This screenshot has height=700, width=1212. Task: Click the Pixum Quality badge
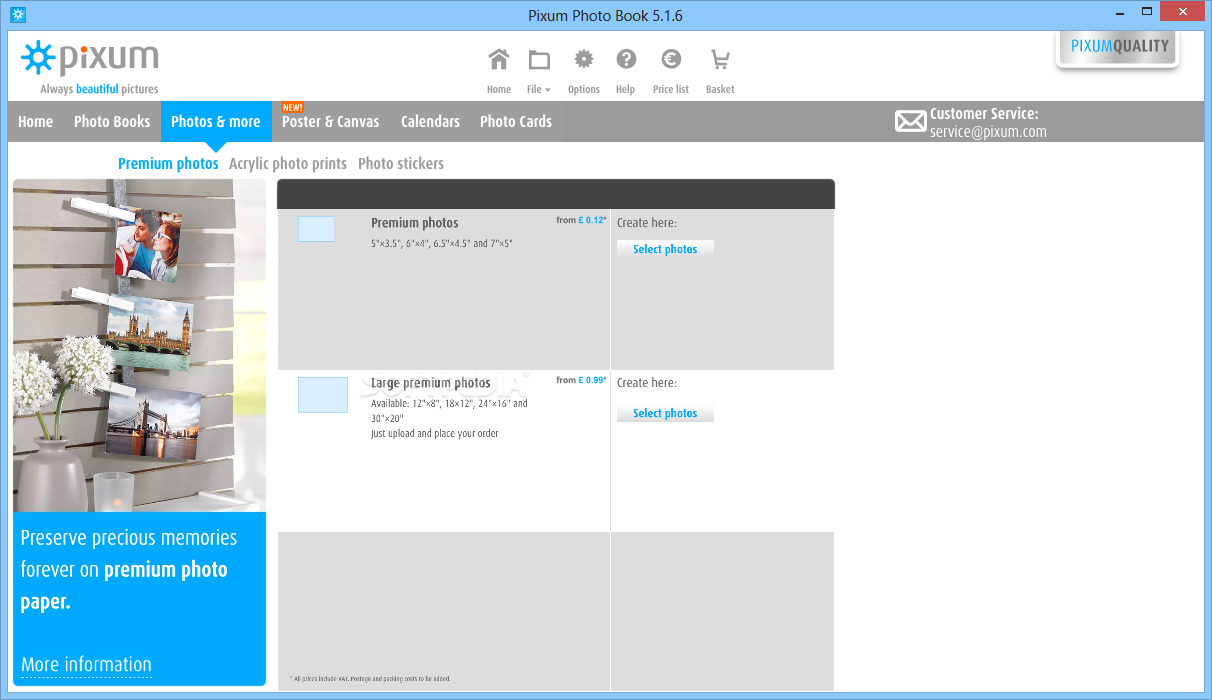tap(1118, 47)
